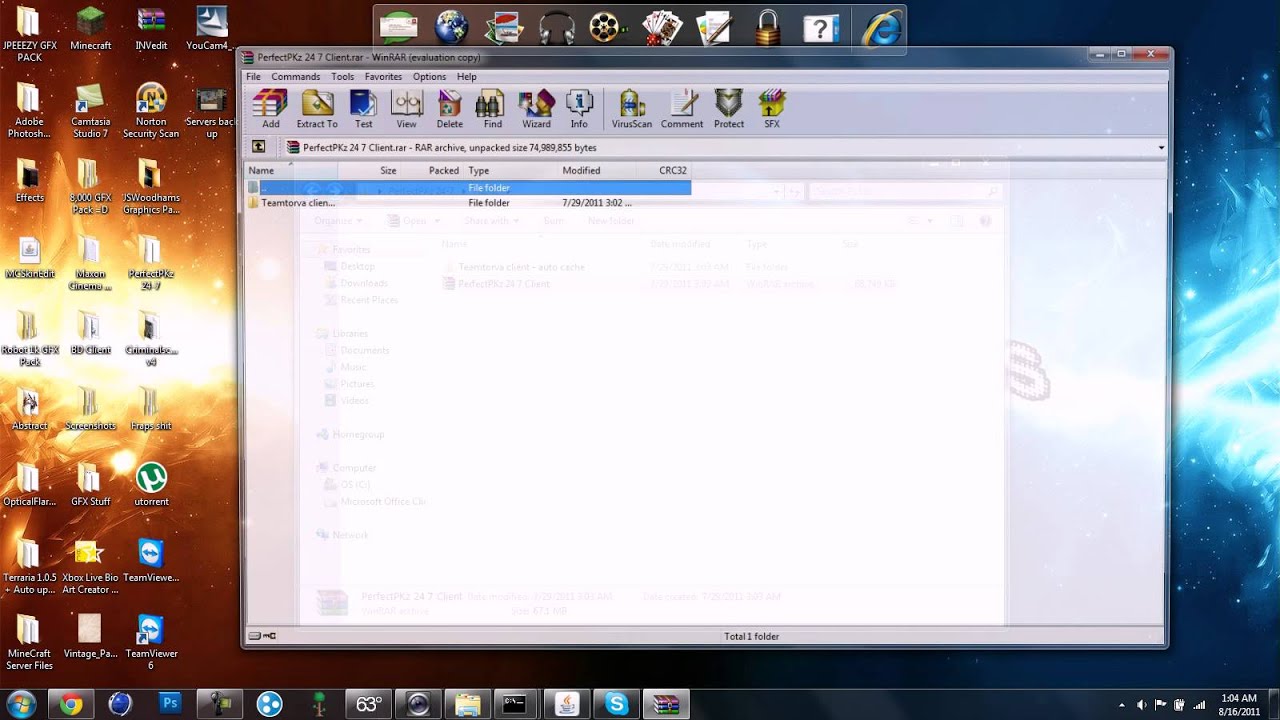Image resolution: width=1280 pixels, height=720 pixels.
Task: Open the Find binoculars tool
Action: click(x=492, y=109)
